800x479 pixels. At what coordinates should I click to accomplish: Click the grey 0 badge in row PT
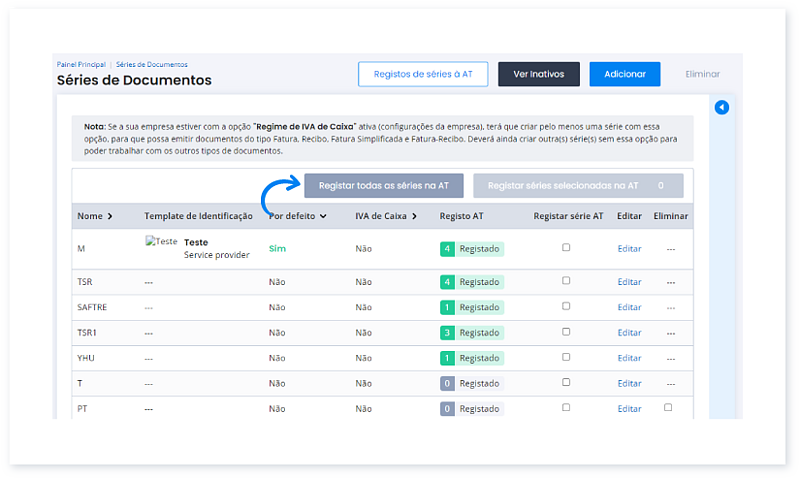point(447,408)
